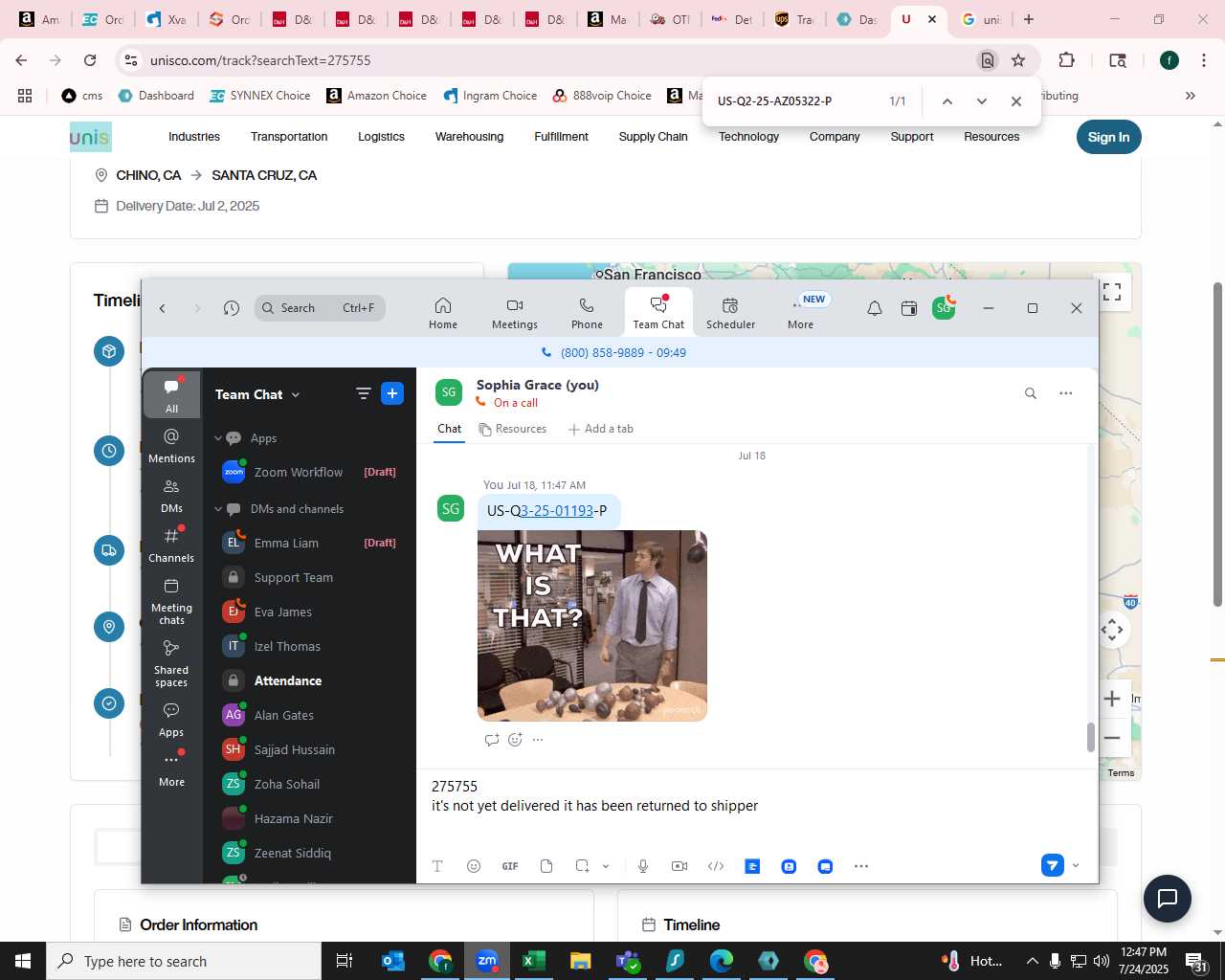Open Hazama Nazir conversation

tap(309, 818)
